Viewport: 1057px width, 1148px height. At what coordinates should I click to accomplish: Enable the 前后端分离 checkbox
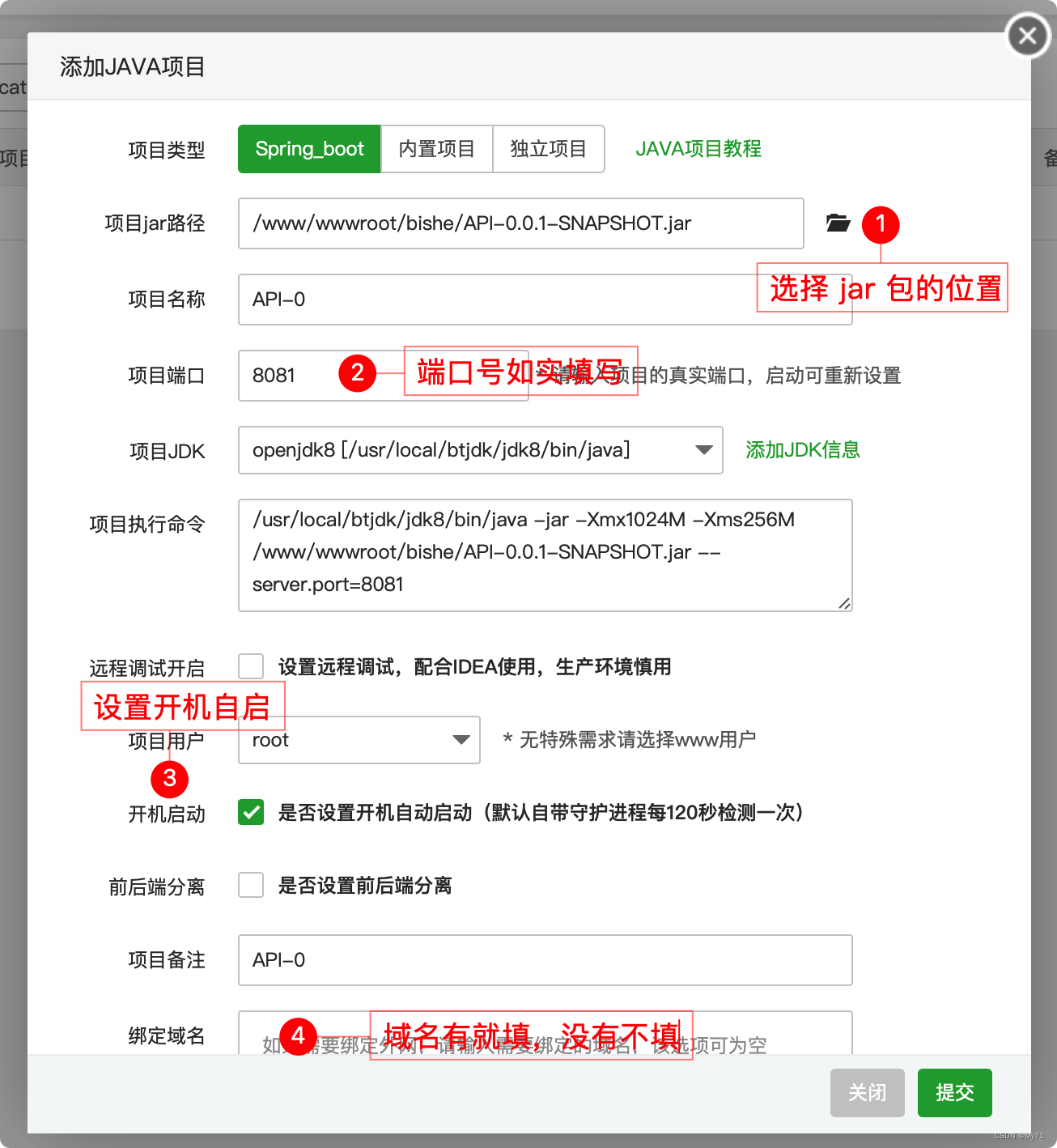click(x=251, y=885)
